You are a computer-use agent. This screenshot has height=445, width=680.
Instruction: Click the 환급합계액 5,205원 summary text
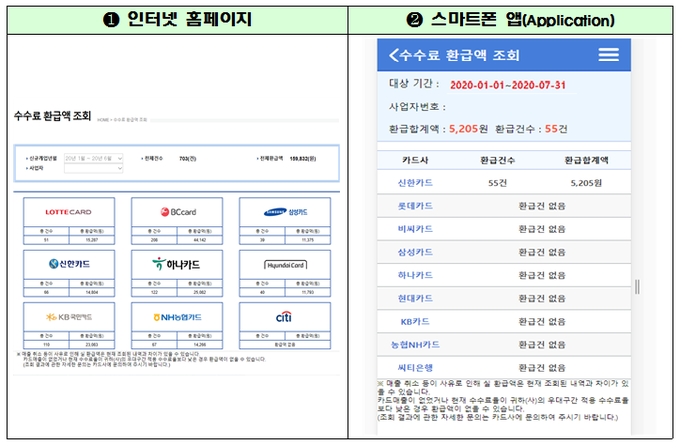point(438,129)
